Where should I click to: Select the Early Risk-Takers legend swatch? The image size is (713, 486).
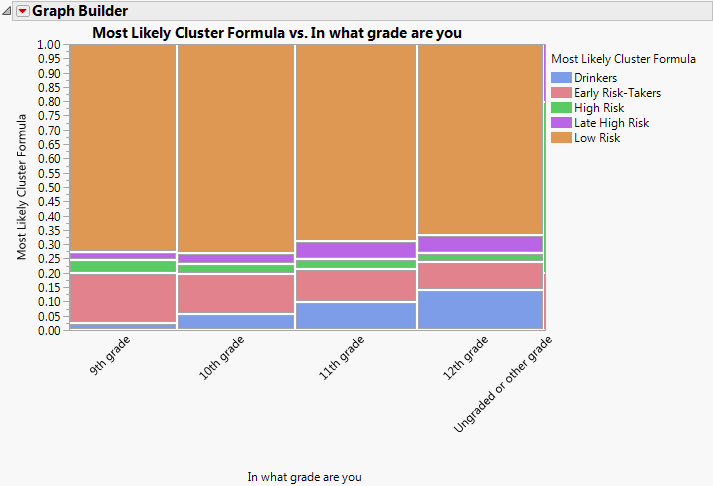coord(561,93)
